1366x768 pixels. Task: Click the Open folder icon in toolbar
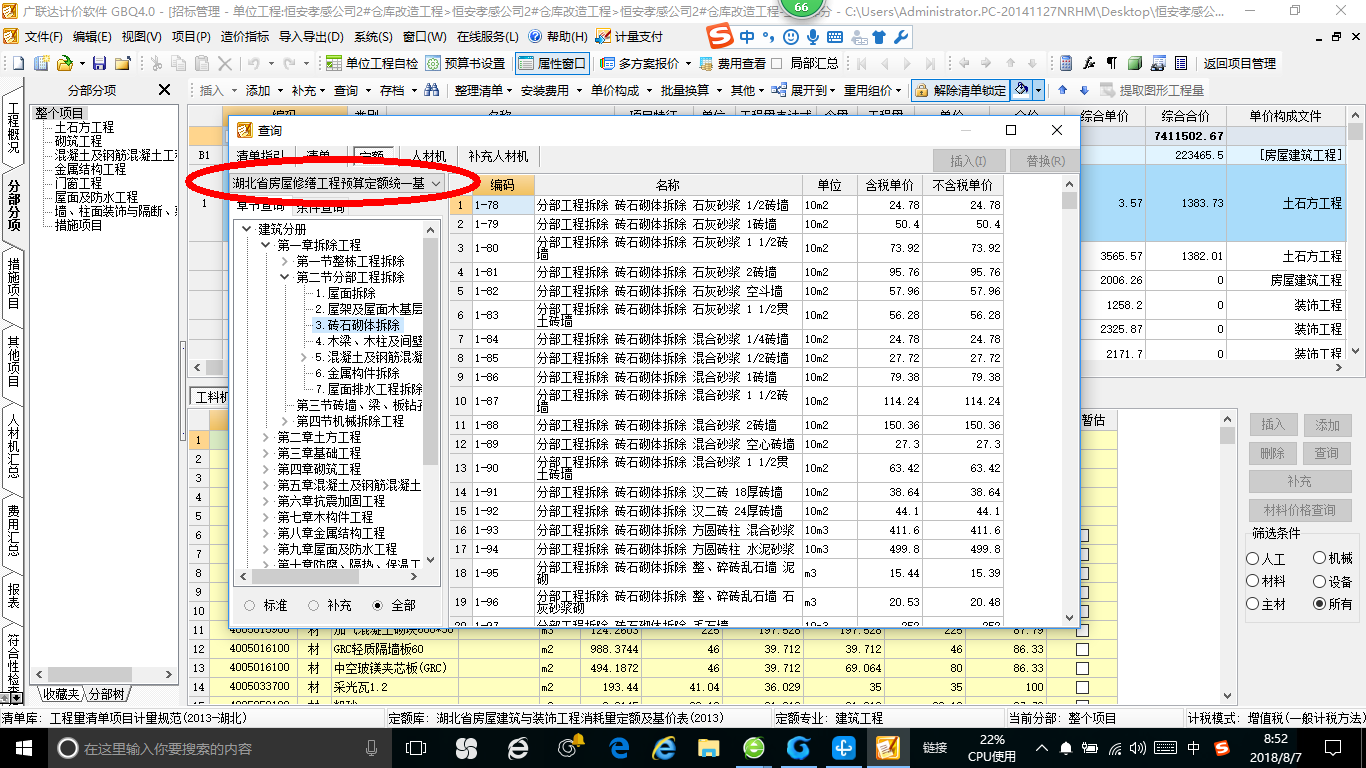tap(64, 63)
